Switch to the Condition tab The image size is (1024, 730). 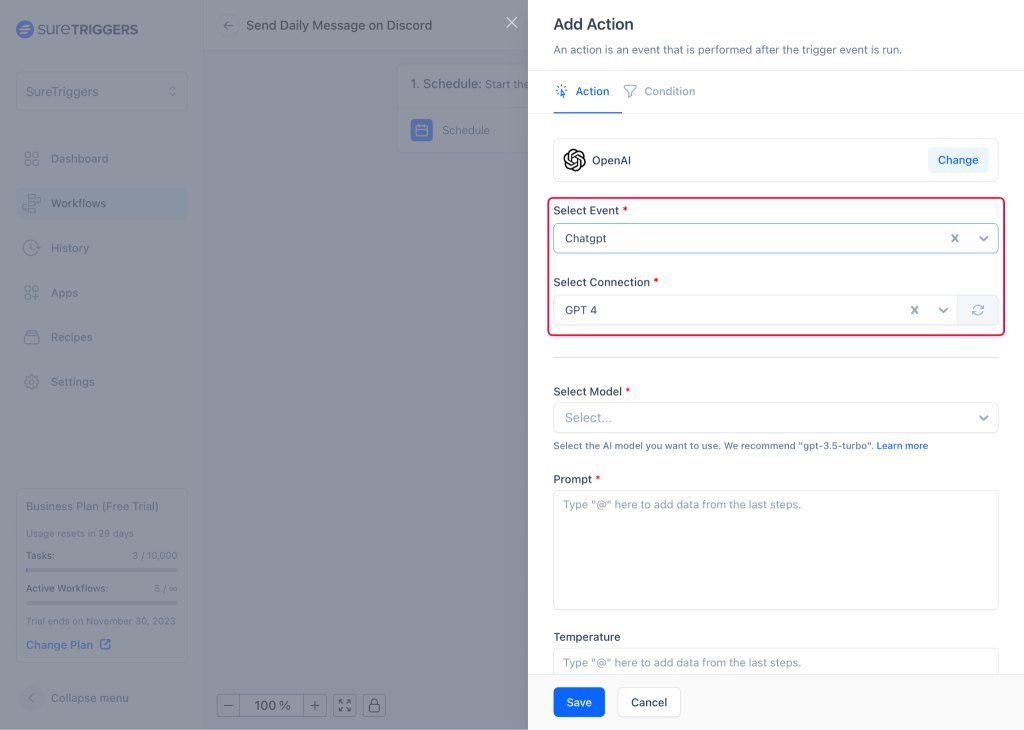(659, 91)
